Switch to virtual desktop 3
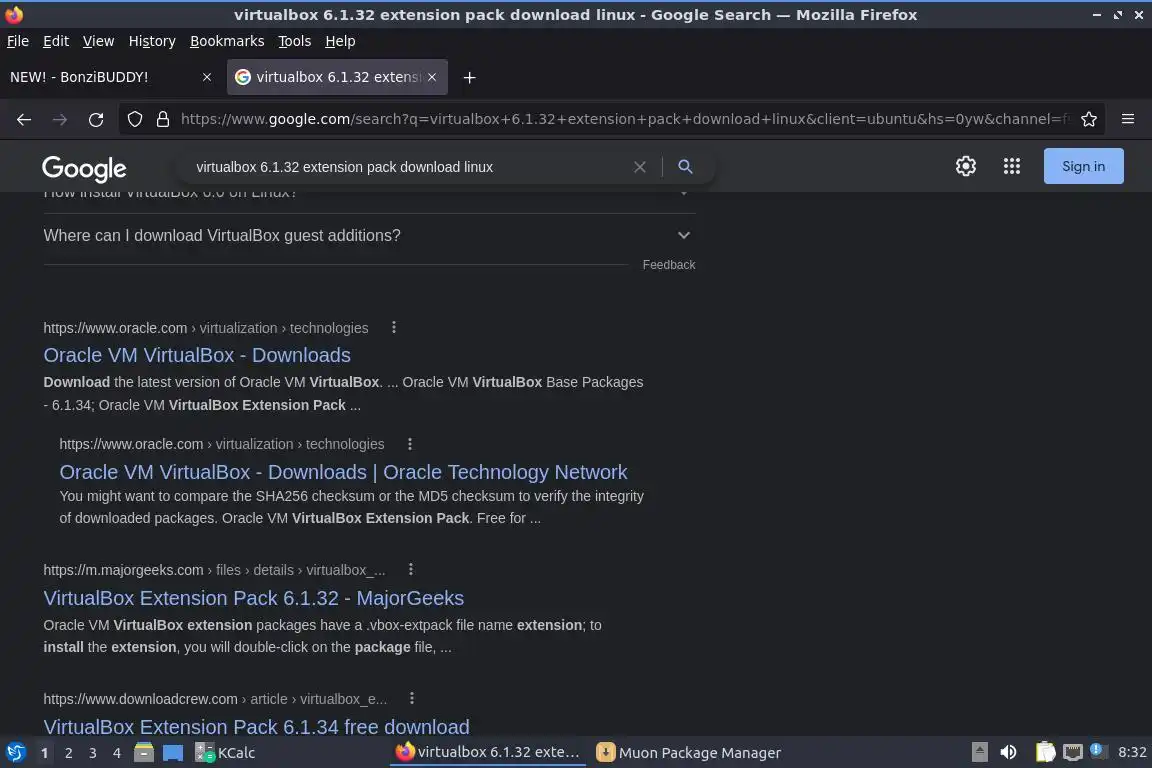Viewport: 1152px width, 768px height. [x=93, y=753]
